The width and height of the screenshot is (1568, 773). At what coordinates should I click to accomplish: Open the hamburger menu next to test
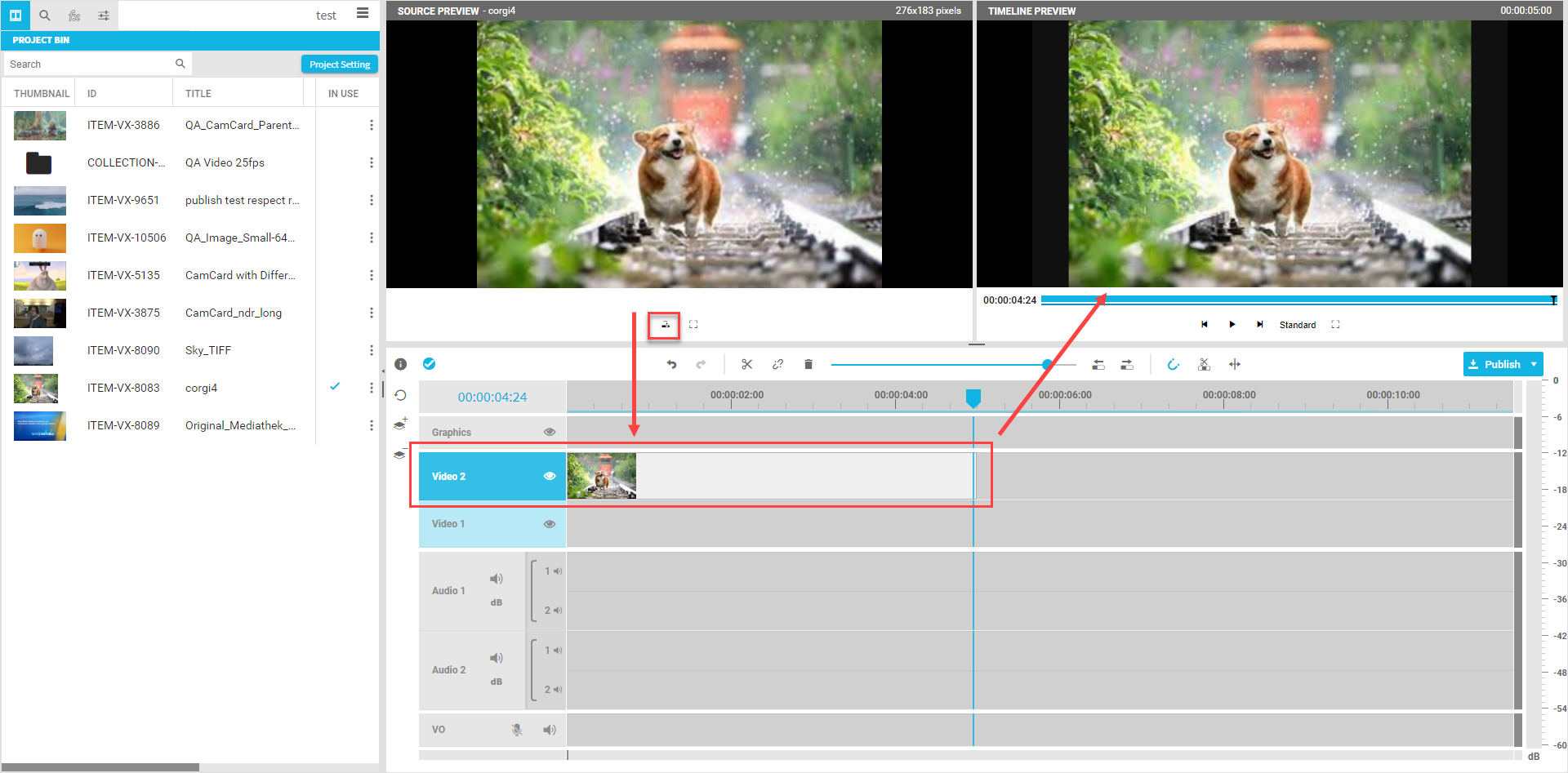pyautogui.click(x=363, y=13)
